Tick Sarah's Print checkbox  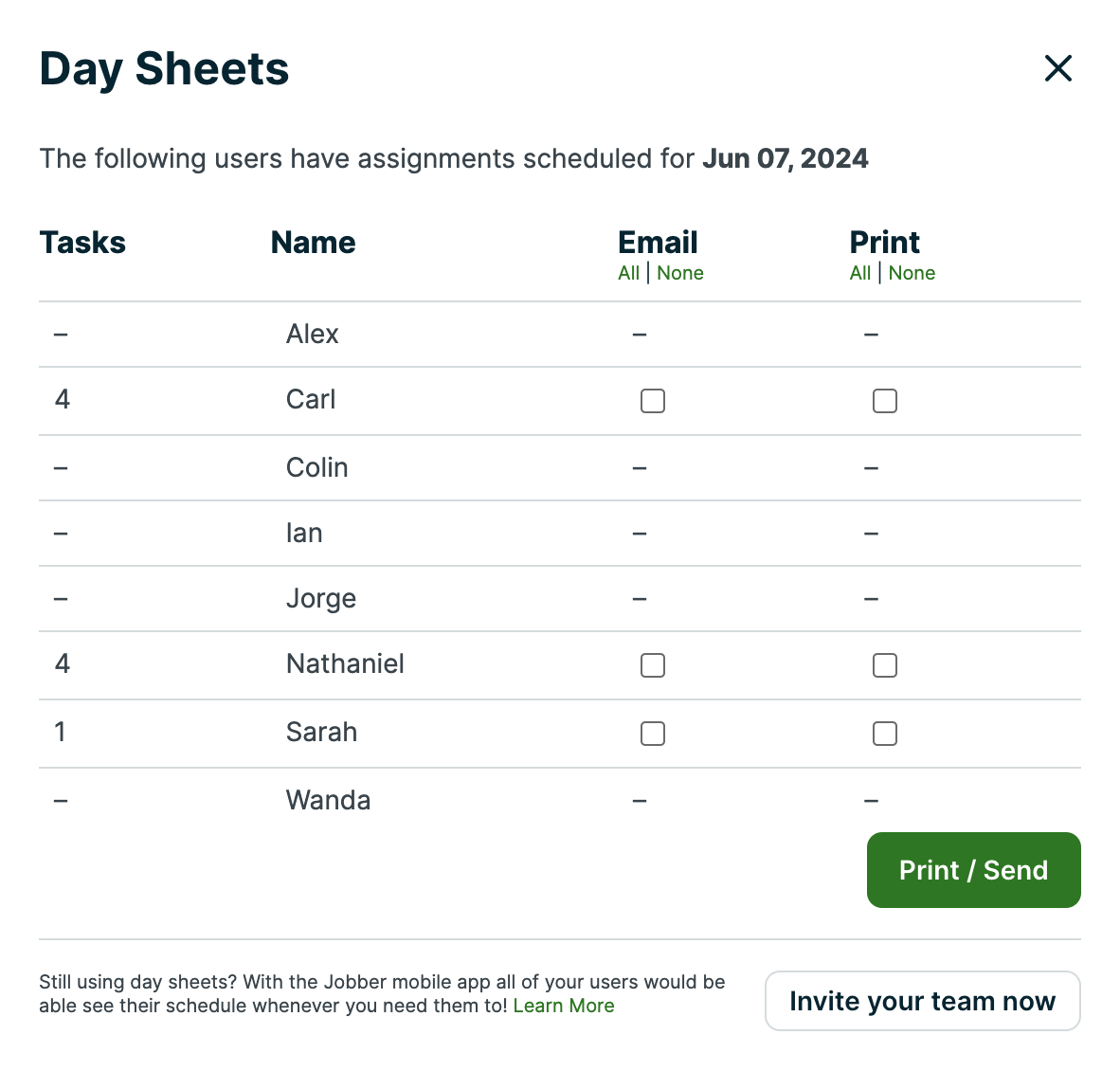(885, 734)
